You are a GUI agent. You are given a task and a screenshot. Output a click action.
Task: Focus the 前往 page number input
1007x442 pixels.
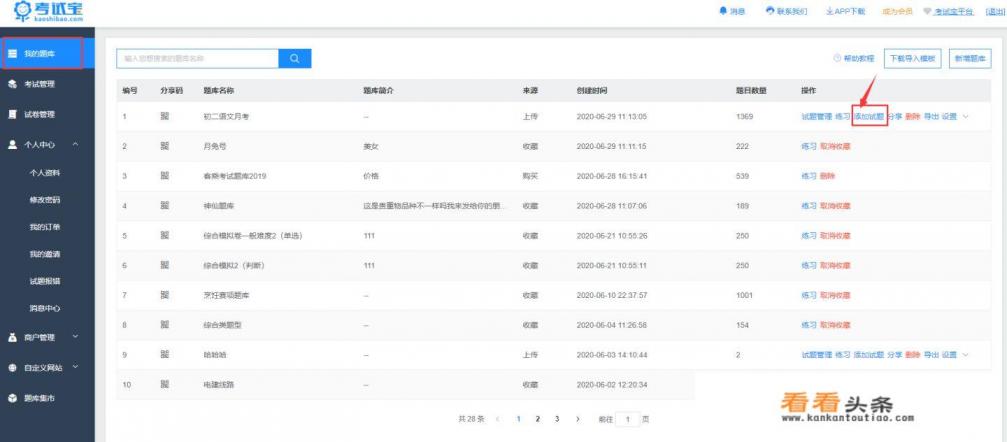(627, 419)
